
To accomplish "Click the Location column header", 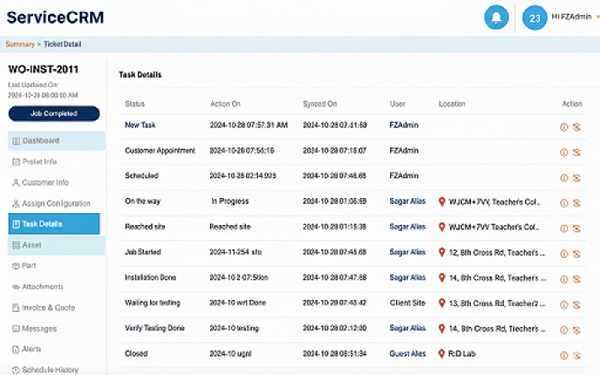I will click(452, 104).
